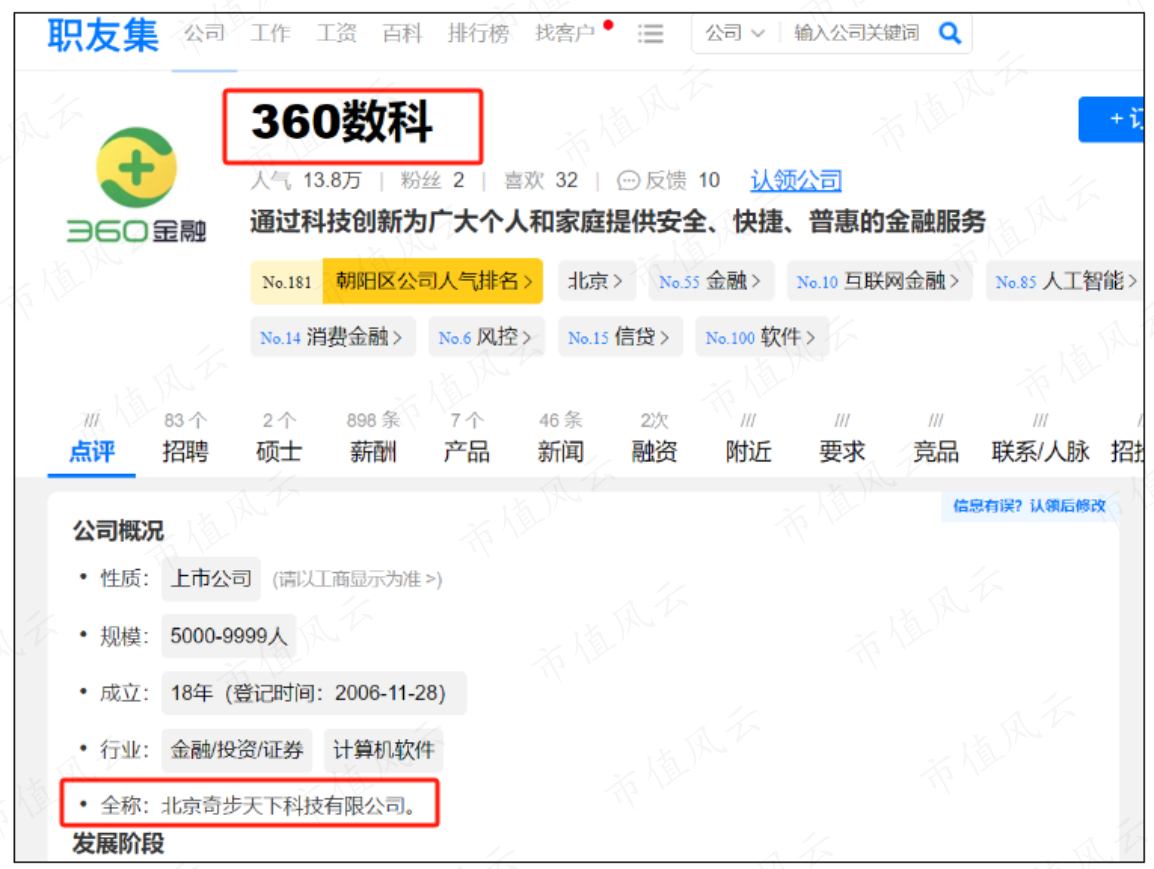Click the company keyword search field
Image resolution: width=1154 pixels, height=869 pixels.
click(x=856, y=33)
